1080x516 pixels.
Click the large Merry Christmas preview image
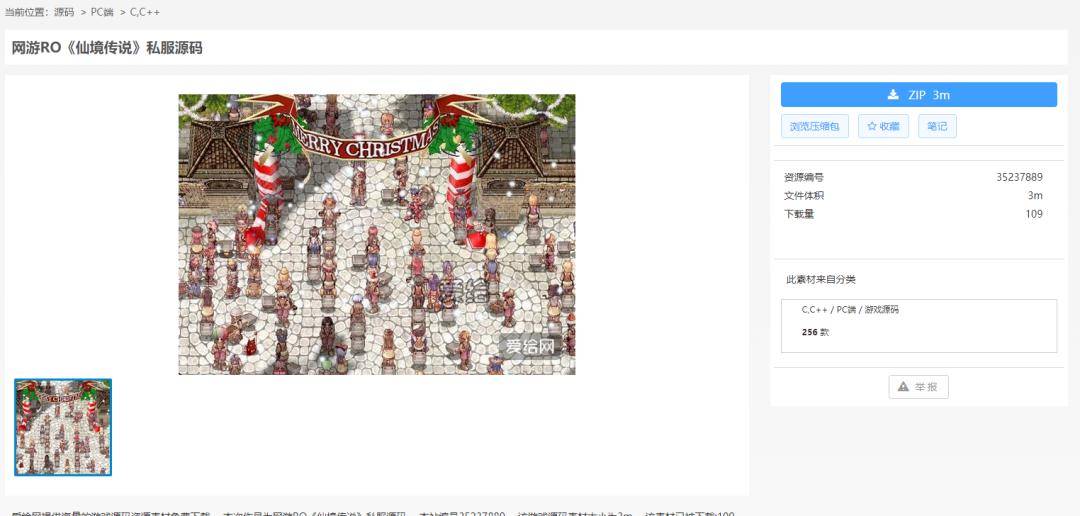376,234
